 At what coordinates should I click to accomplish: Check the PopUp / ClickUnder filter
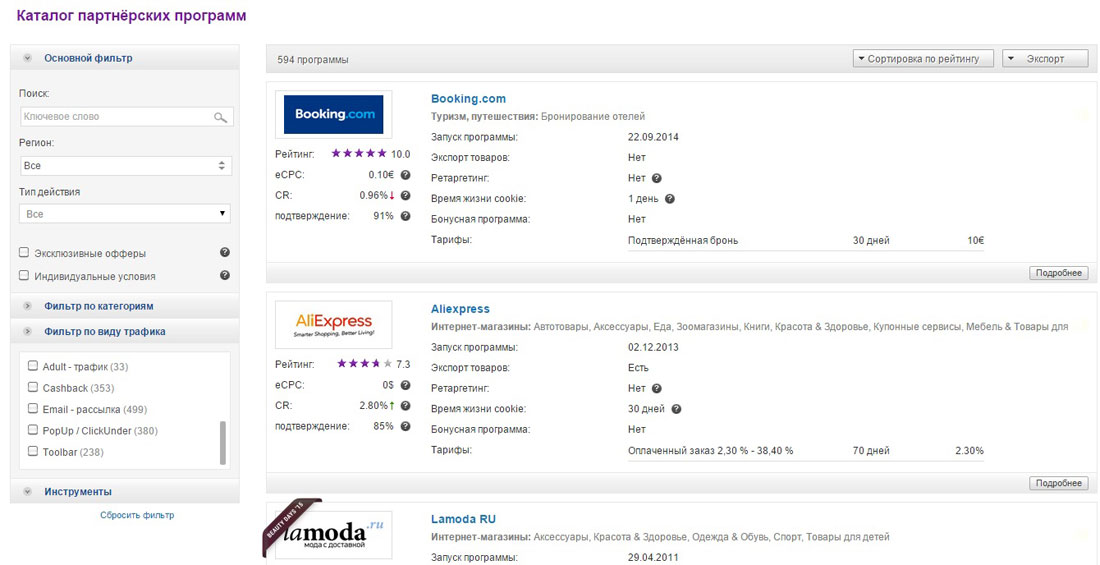[32, 430]
